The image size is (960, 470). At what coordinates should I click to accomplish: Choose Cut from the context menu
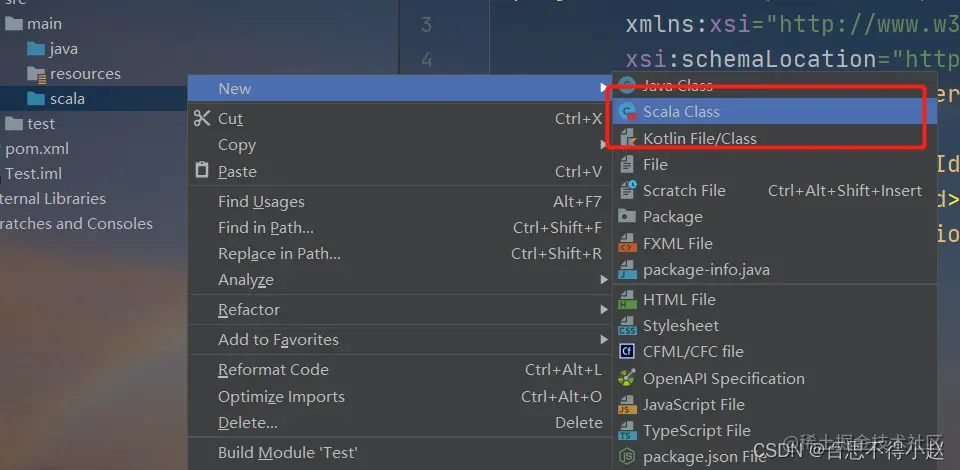pos(400,119)
